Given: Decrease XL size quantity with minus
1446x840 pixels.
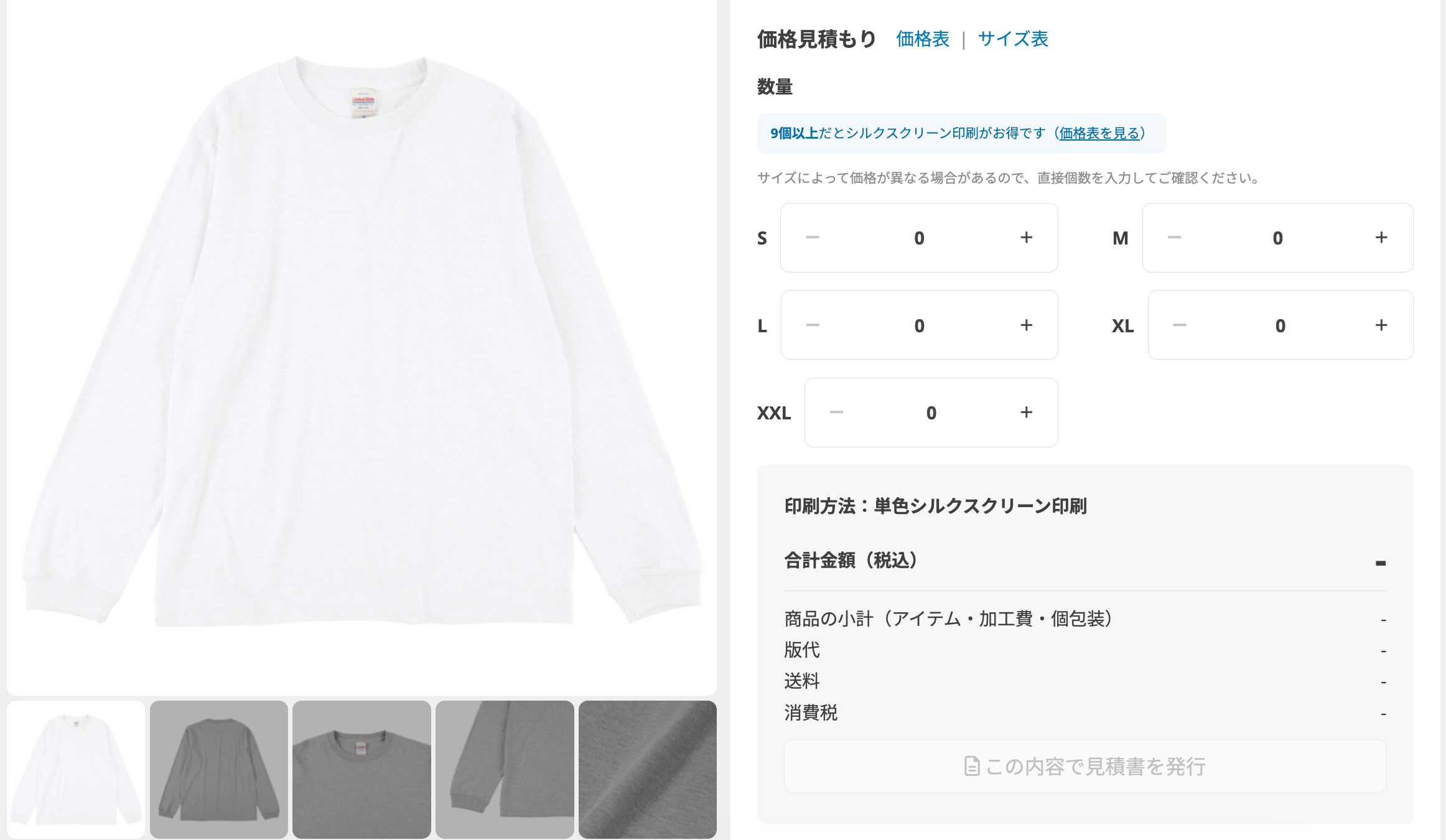Looking at the screenshot, I should (1179, 325).
